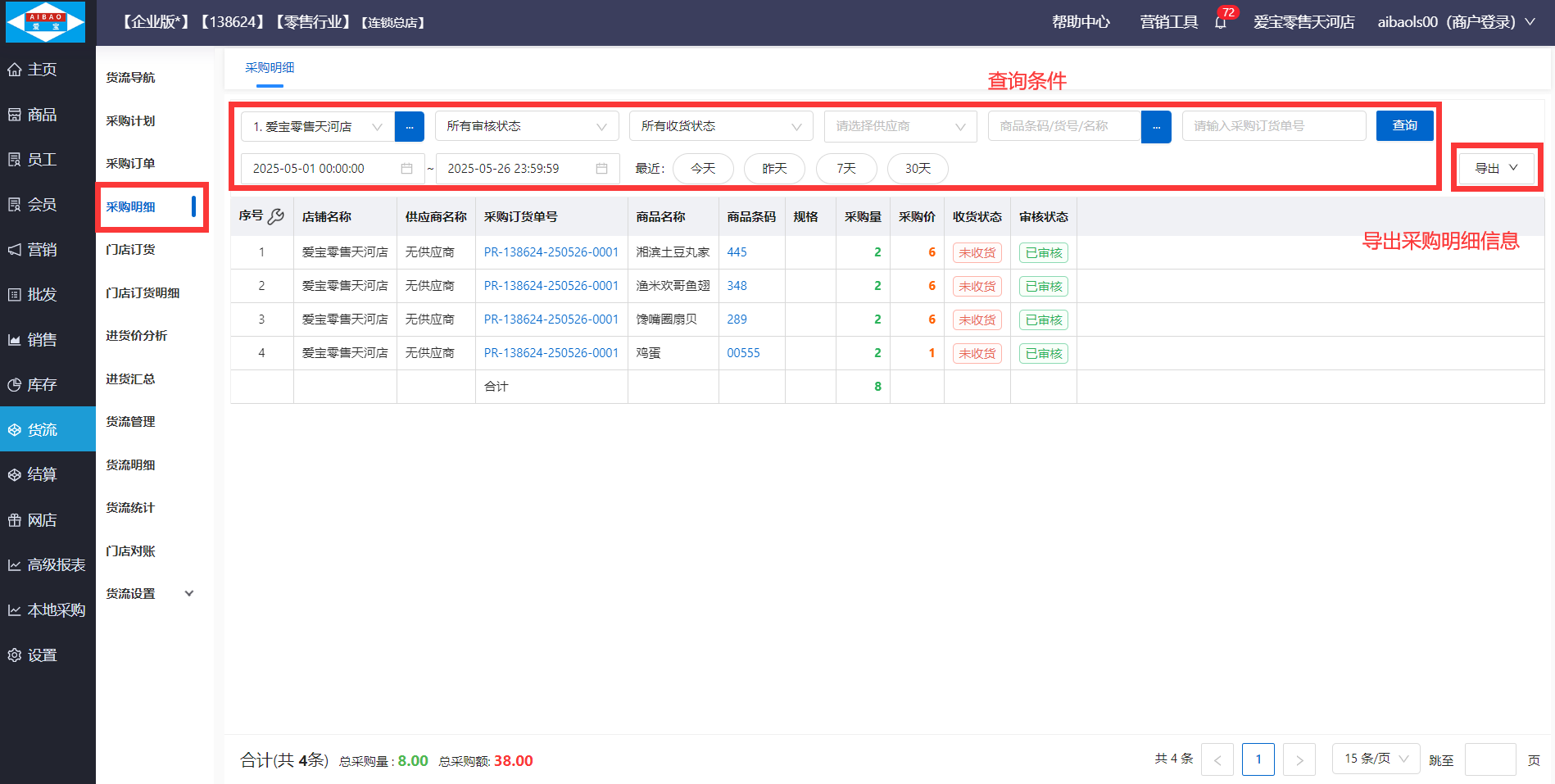Click the blue 查询 button
The width and height of the screenshot is (1555, 784).
tap(1404, 125)
